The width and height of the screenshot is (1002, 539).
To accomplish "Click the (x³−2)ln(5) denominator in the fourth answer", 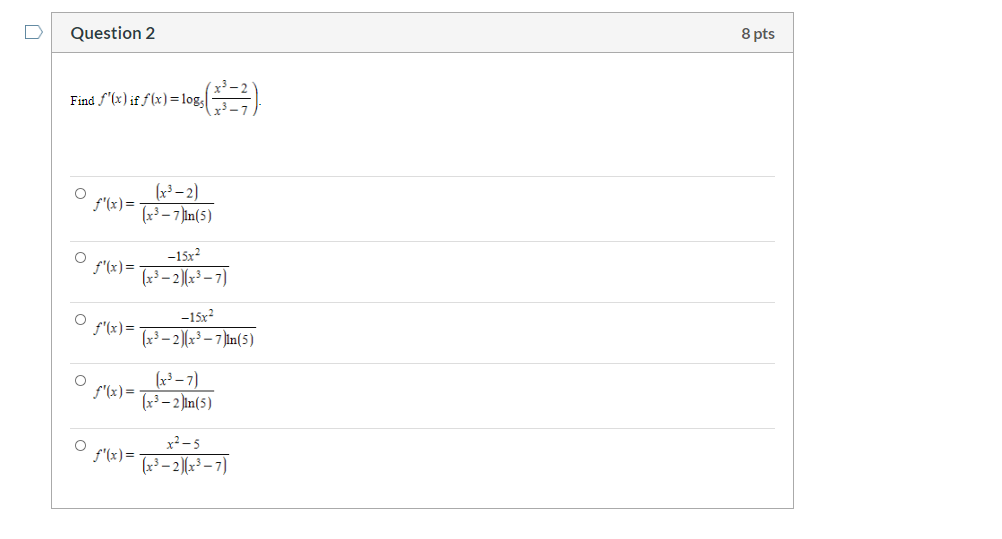I will [177, 402].
